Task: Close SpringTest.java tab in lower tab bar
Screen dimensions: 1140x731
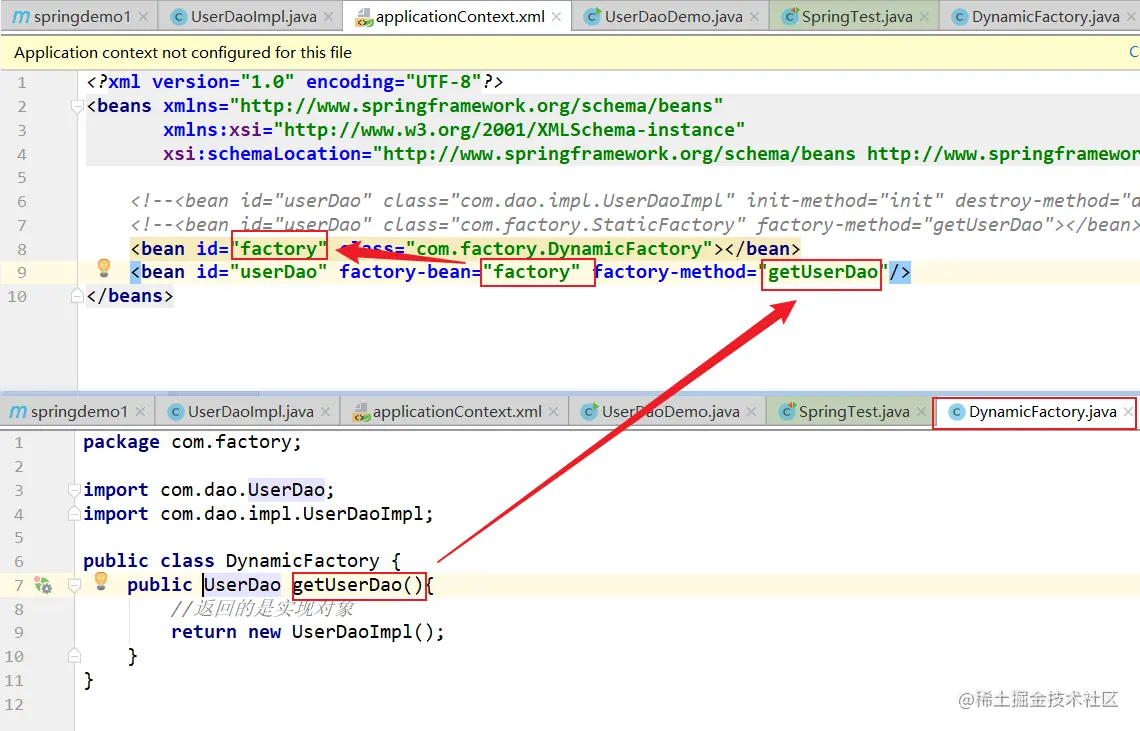Action: (x=921, y=412)
